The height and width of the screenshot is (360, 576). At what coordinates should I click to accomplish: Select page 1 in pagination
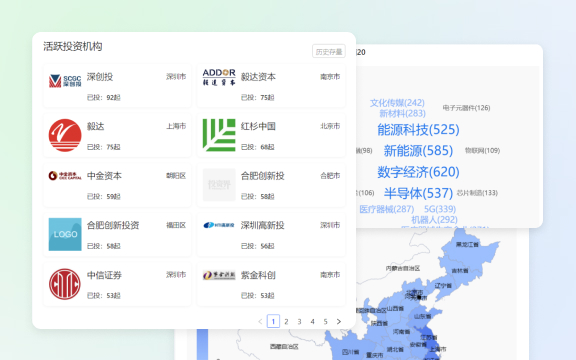point(273,322)
